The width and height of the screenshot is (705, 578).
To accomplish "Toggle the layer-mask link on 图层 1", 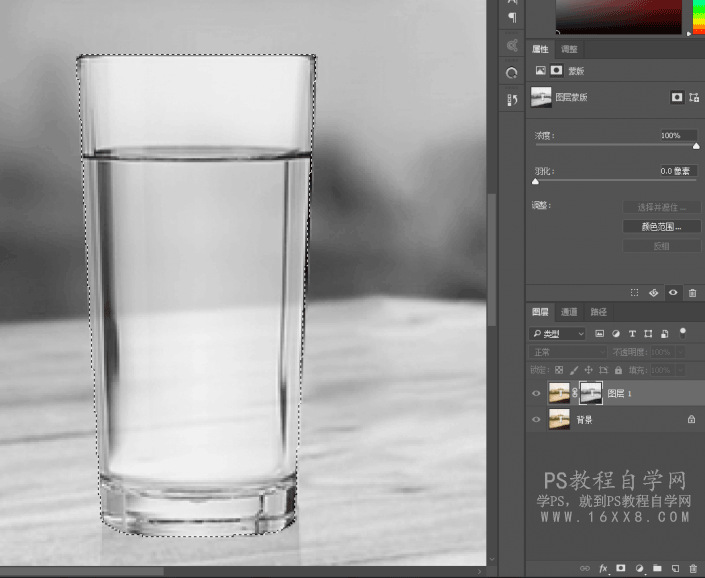I will click(x=575, y=393).
